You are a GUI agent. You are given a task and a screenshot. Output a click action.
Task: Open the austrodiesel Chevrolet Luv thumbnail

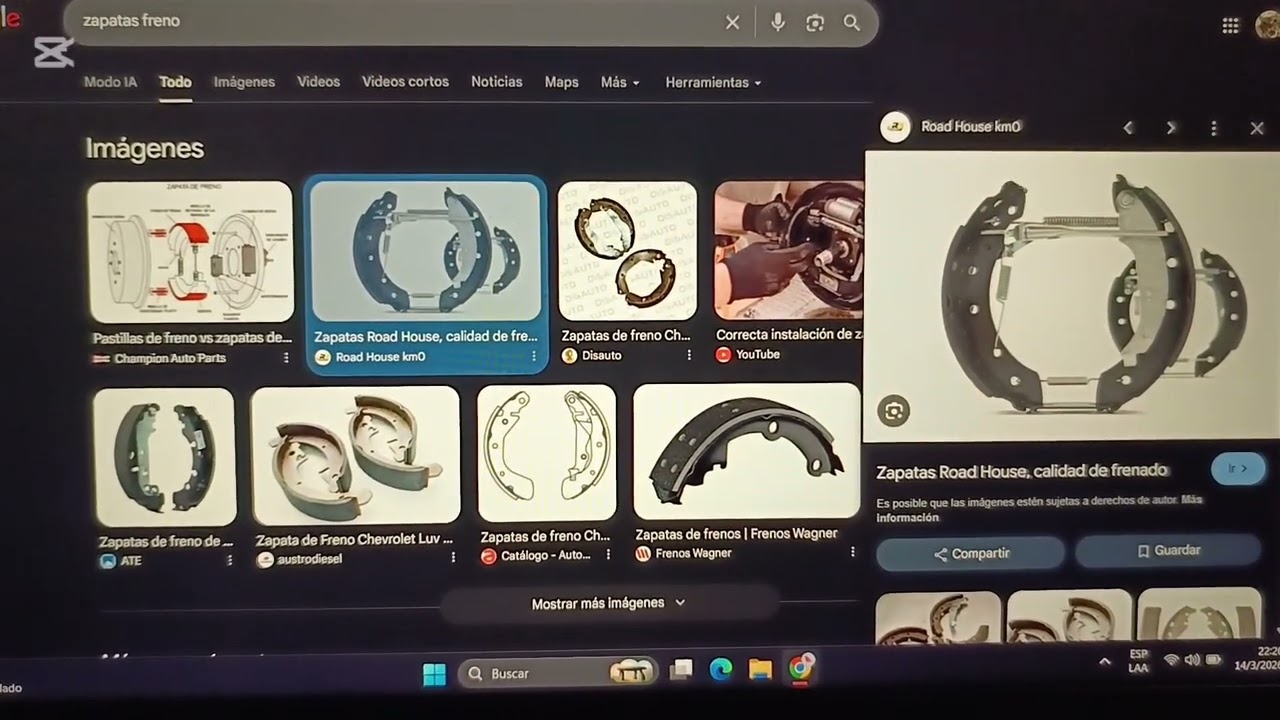click(355, 456)
